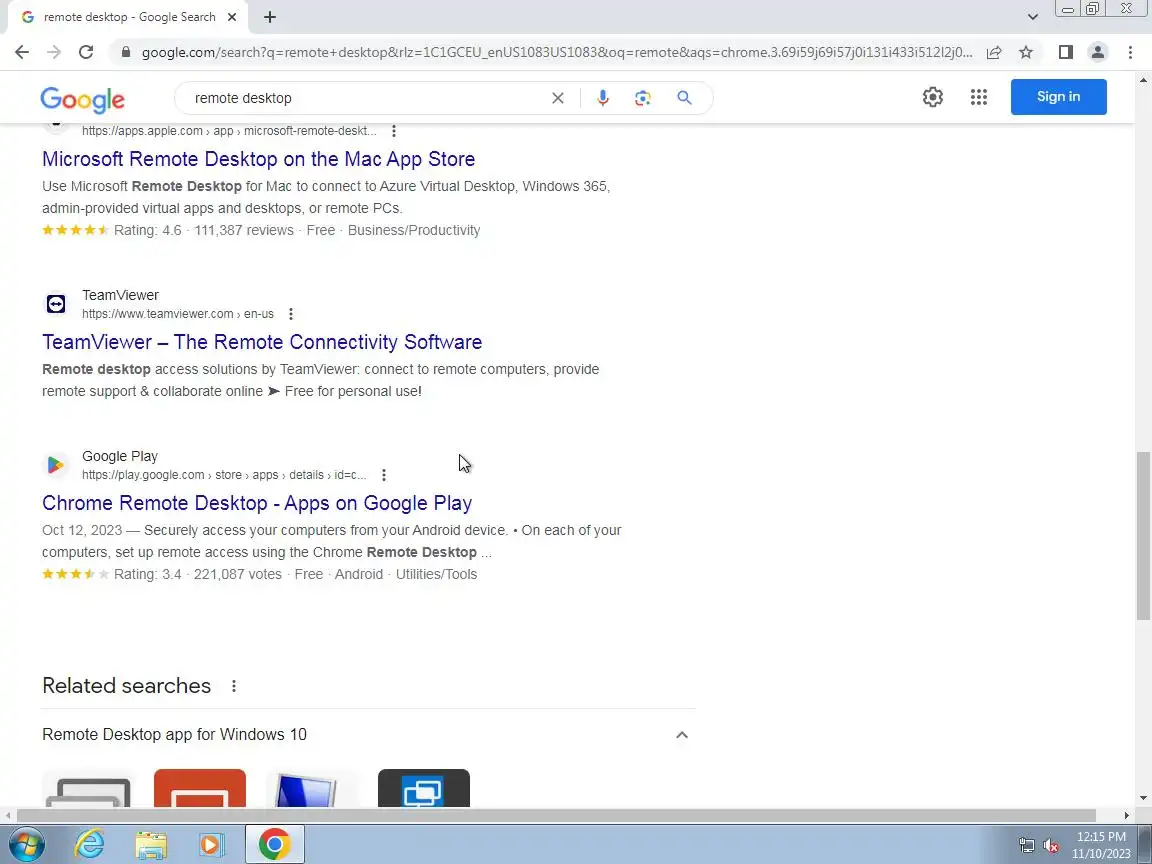Select the remote desktop - Google Search tab
The width and height of the screenshot is (1152, 864).
coord(129,17)
